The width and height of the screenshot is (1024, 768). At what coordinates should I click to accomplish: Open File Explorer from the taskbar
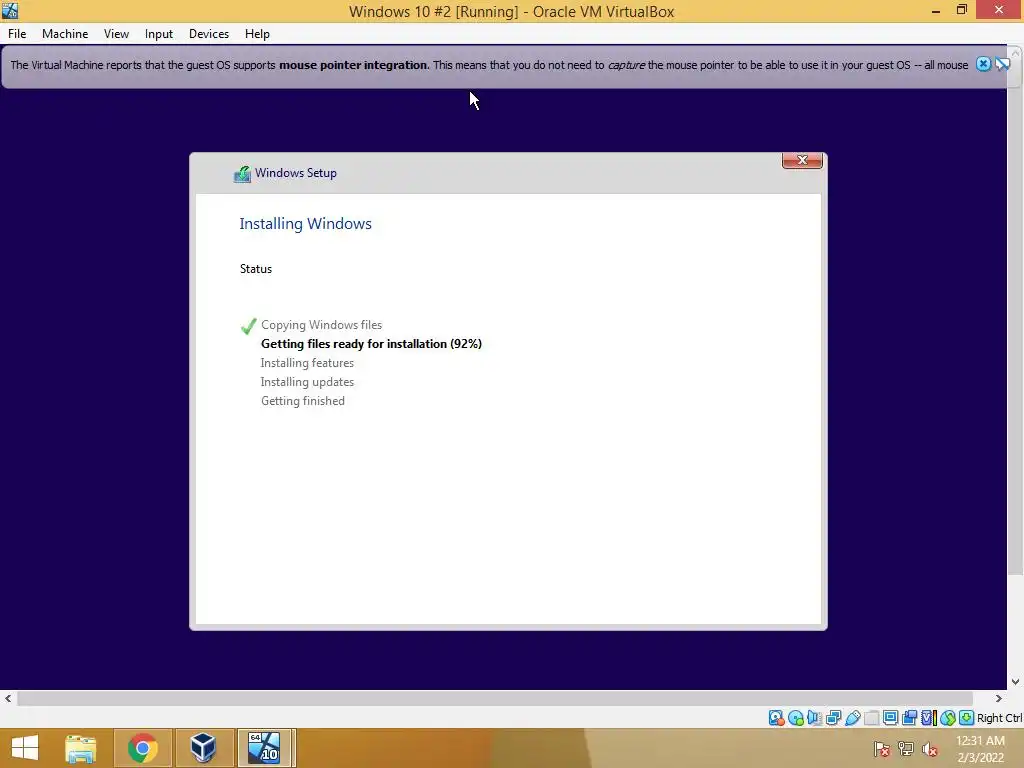pos(81,748)
